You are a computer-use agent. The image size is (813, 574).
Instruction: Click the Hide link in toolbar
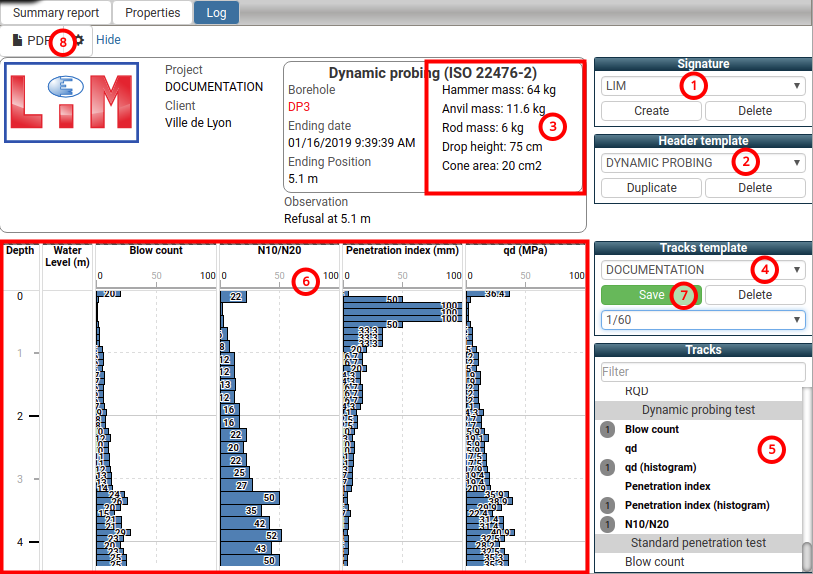click(x=108, y=41)
